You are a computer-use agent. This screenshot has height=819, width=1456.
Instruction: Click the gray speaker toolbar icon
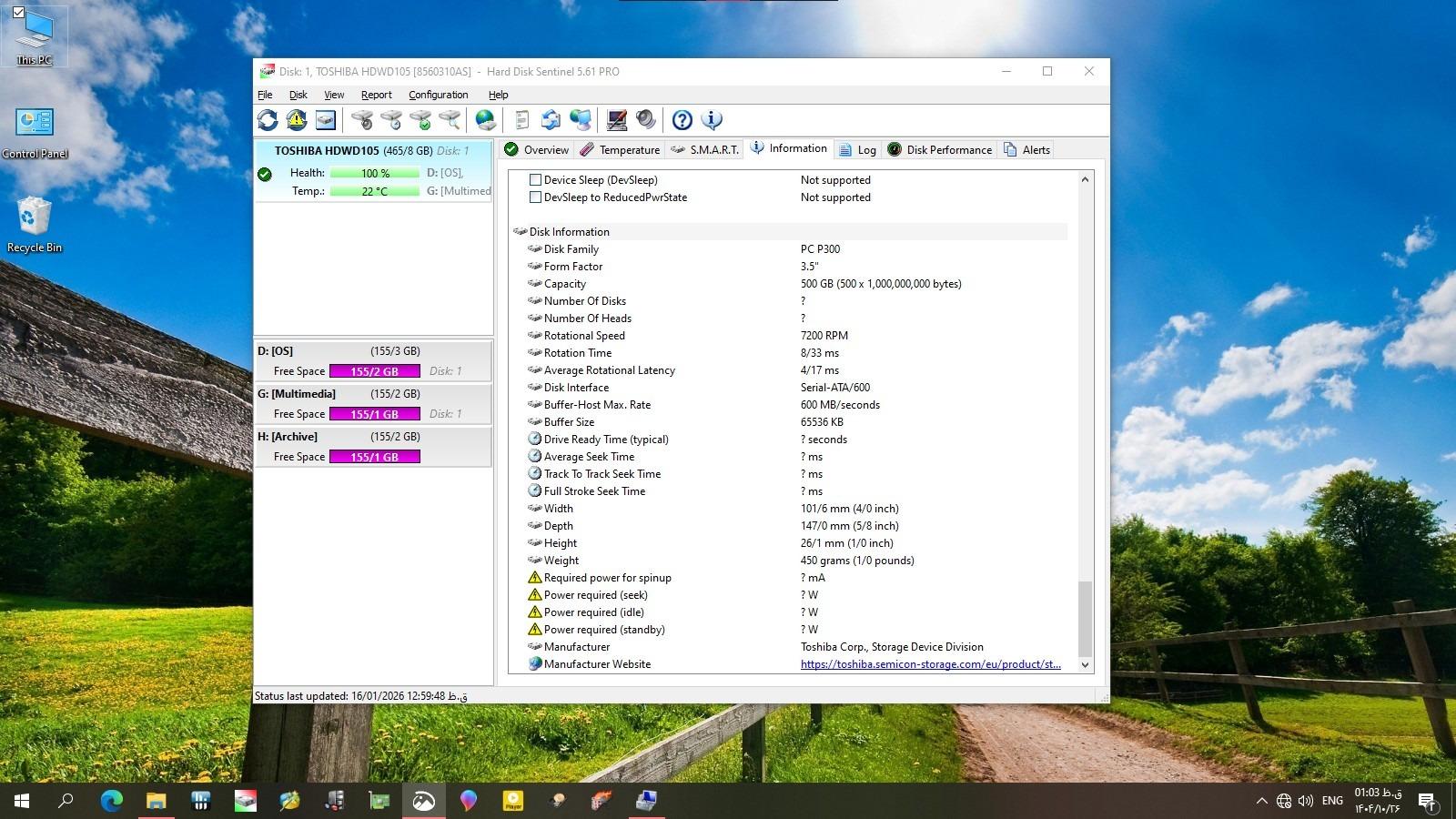(x=646, y=120)
